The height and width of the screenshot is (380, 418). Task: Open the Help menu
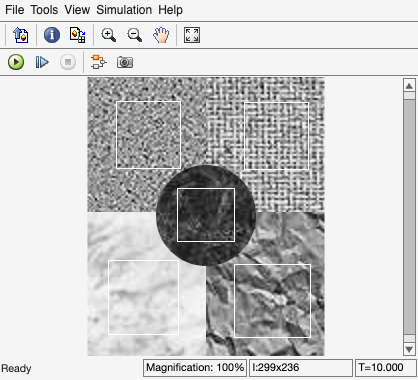coord(170,10)
